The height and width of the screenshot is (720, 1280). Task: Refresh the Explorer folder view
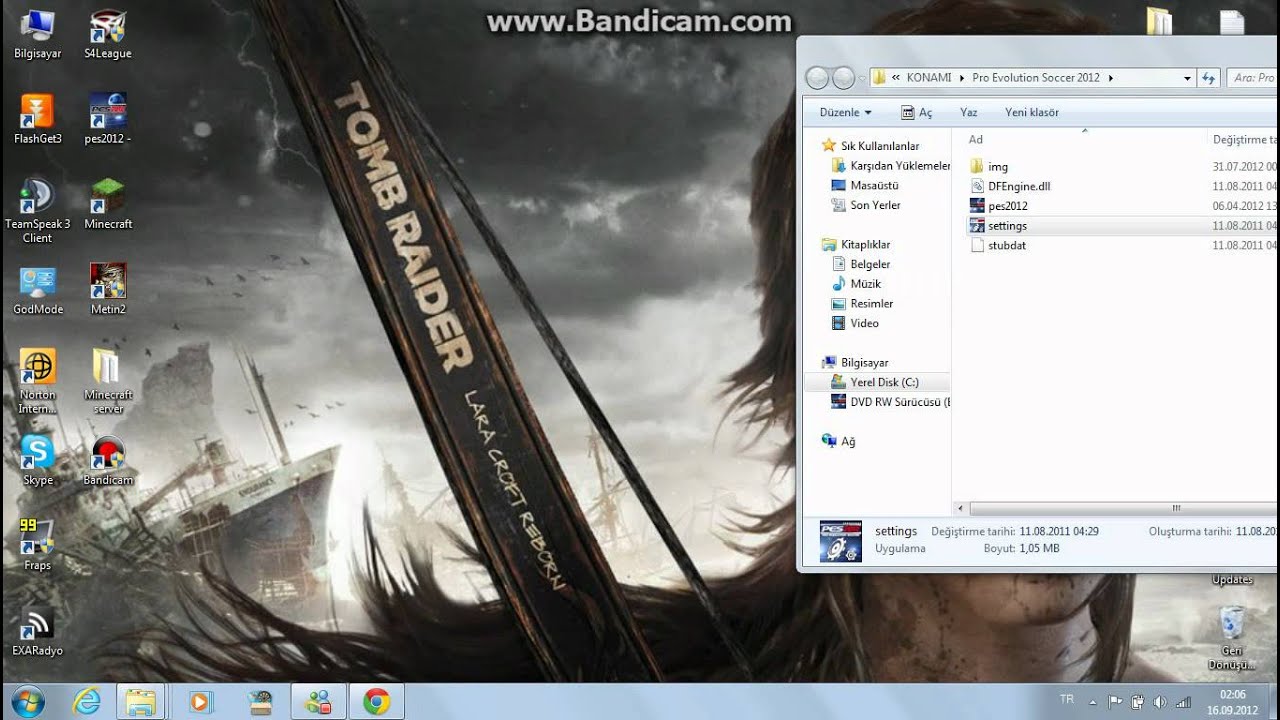tap(1209, 78)
